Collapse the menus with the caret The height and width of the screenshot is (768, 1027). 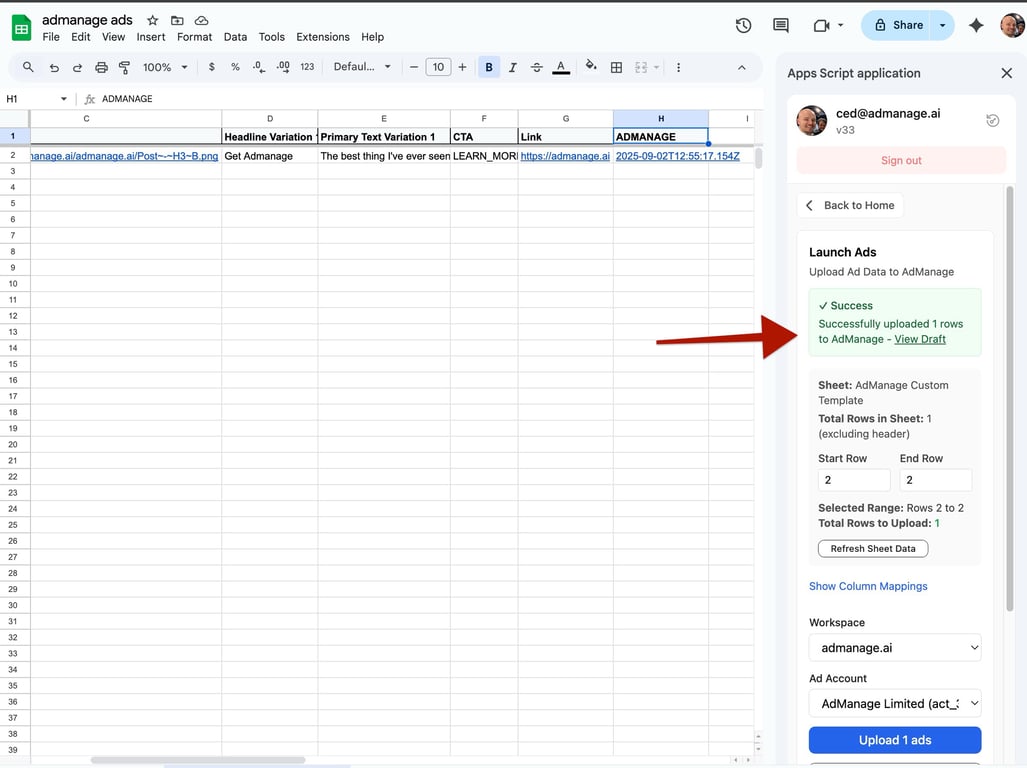[741, 67]
